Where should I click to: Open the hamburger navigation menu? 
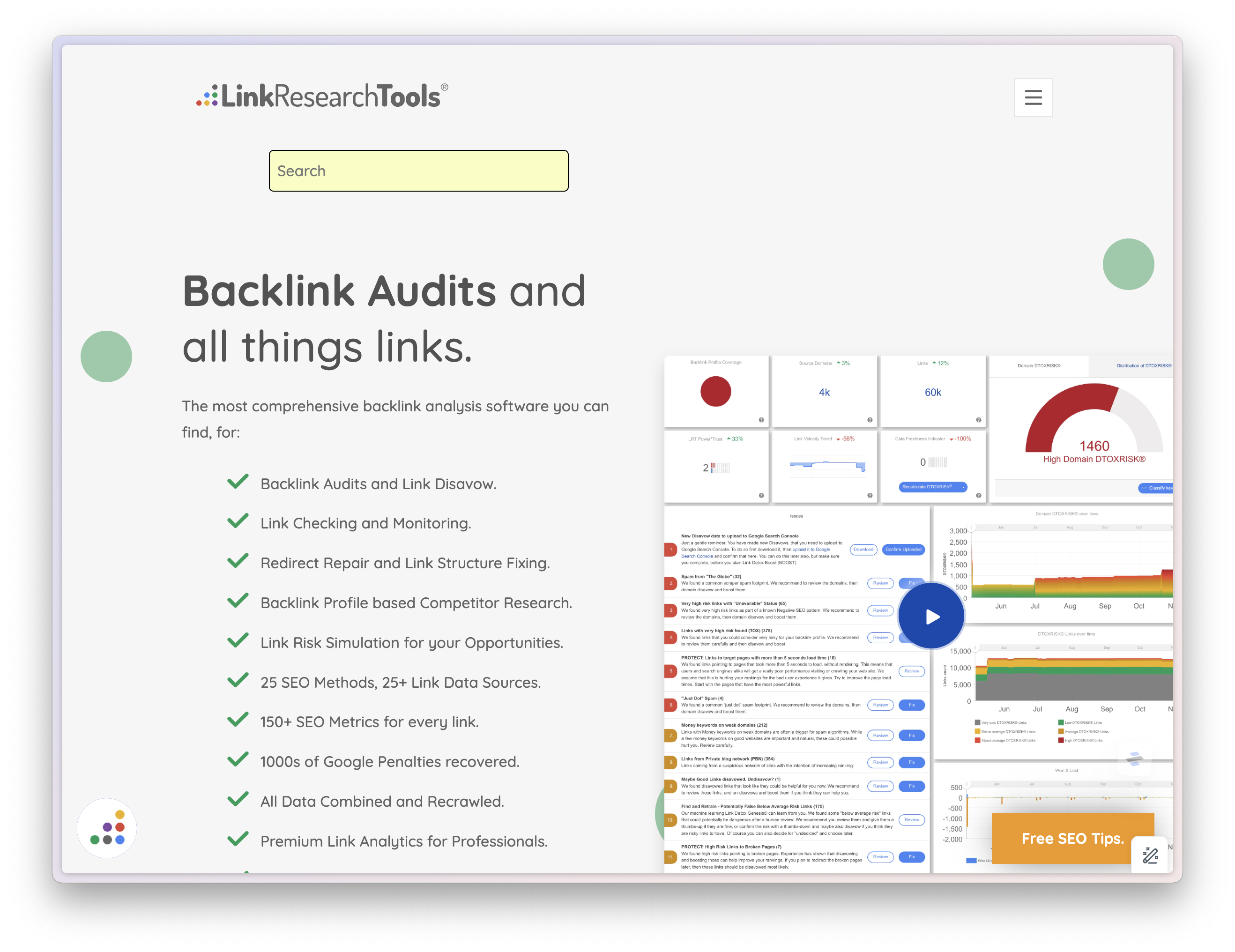pos(1033,97)
